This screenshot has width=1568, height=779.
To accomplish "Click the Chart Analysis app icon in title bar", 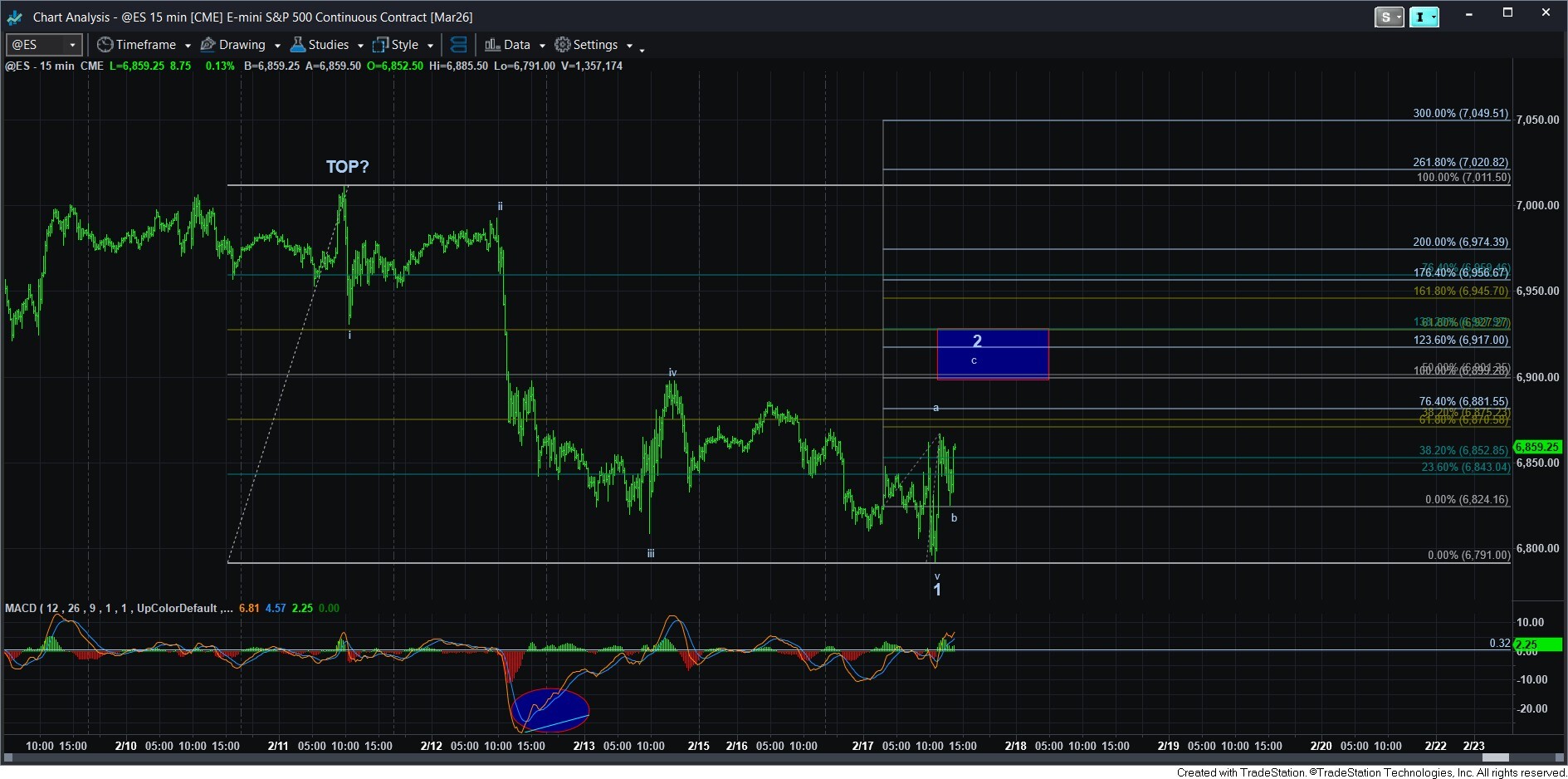I will 15,17.
